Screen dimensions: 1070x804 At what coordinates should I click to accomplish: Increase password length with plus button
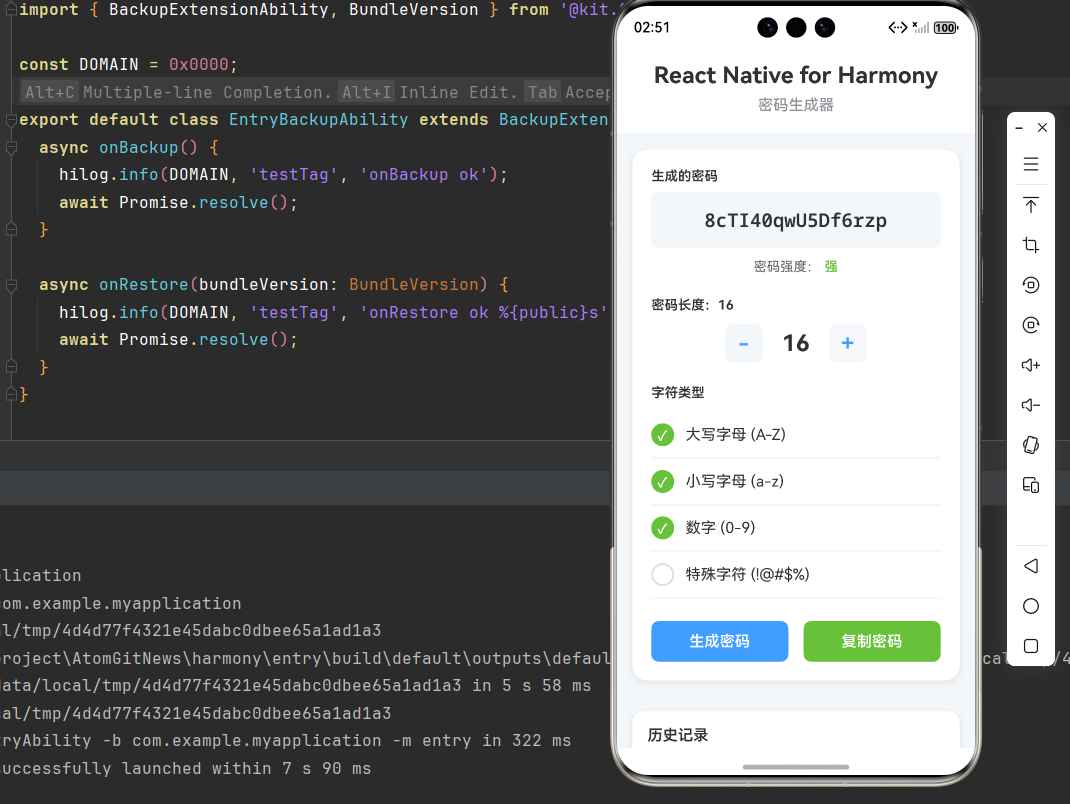tap(848, 343)
